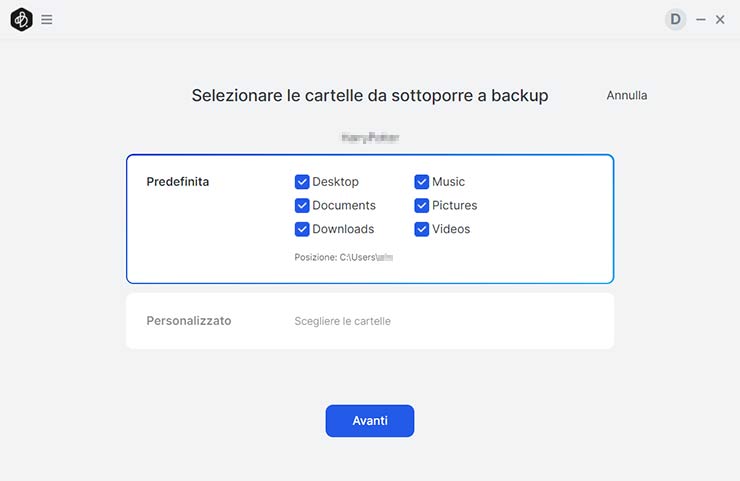Click the Videos folder label
This screenshot has height=481, width=740.
(451, 229)
